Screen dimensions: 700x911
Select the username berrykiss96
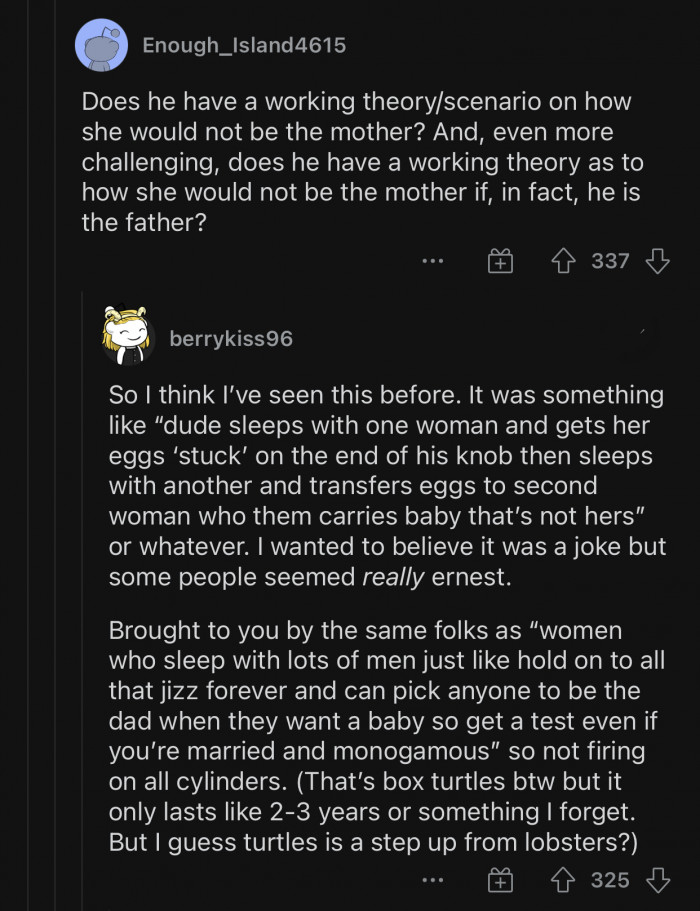click(x=232, y=338)
